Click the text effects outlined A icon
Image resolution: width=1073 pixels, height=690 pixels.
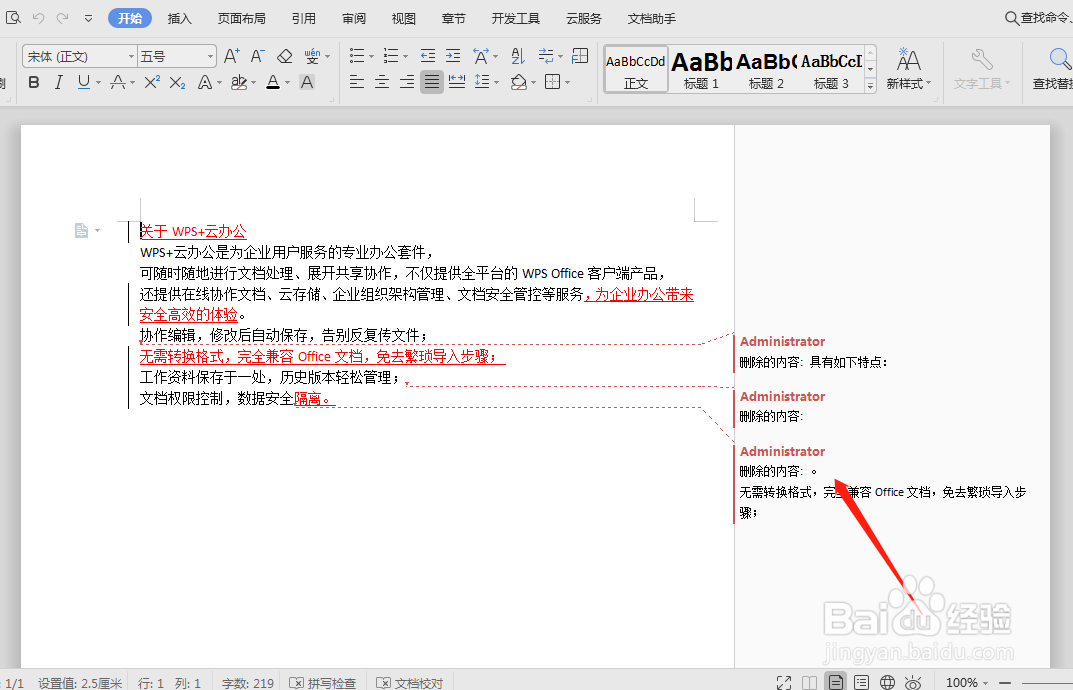click(204, 83)
